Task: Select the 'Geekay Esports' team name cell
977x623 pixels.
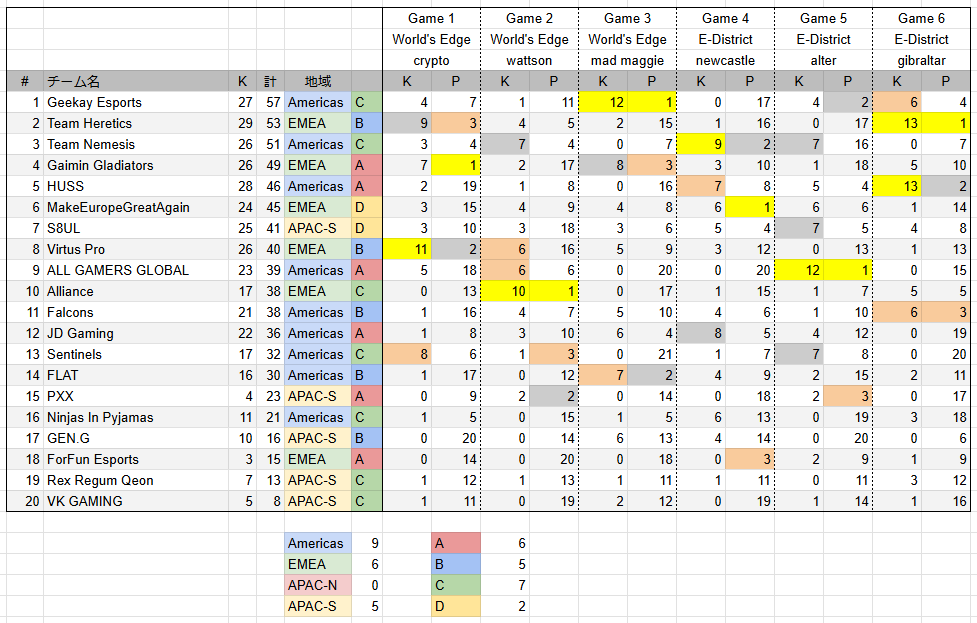Action: pos(136,102)
